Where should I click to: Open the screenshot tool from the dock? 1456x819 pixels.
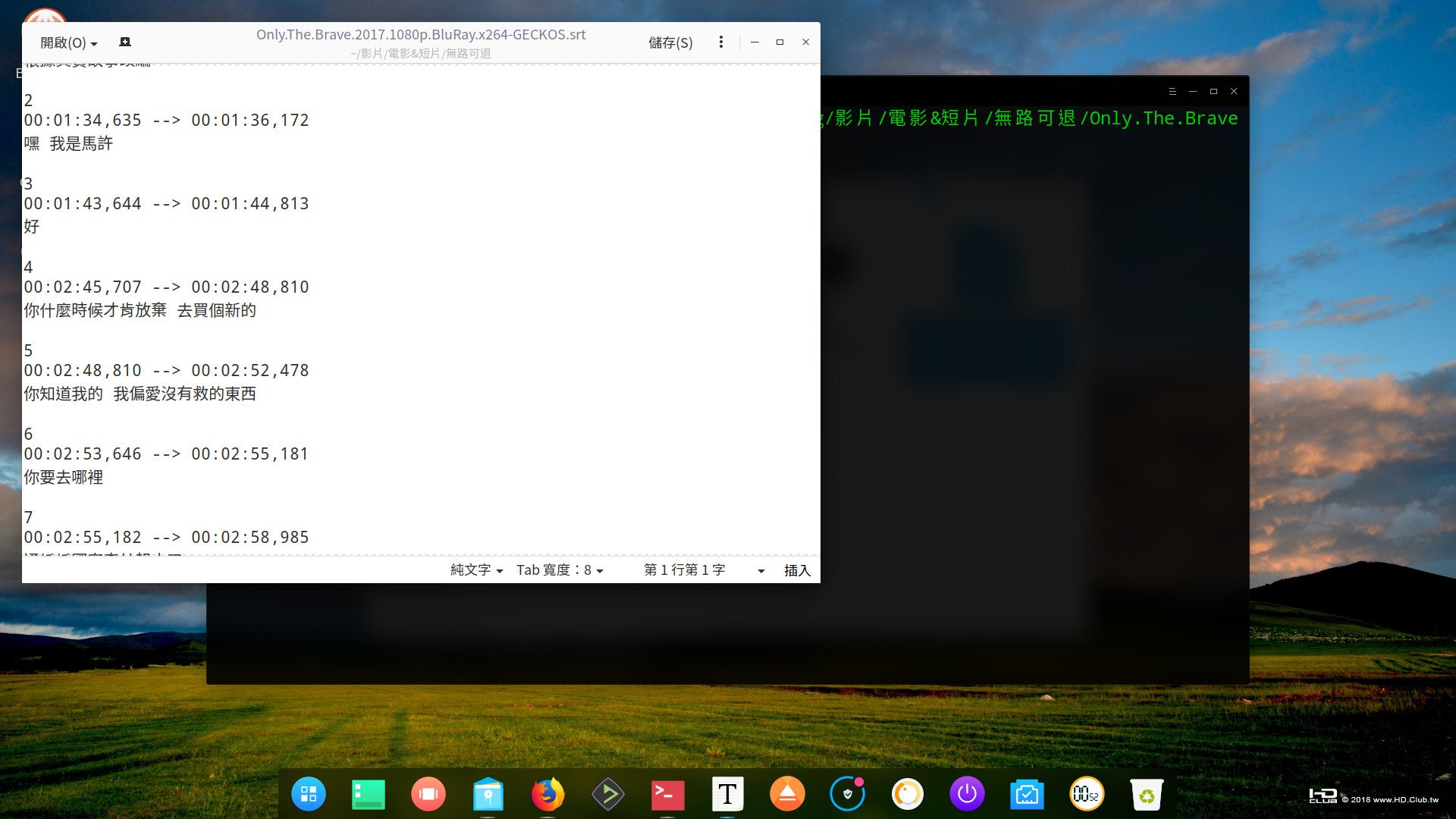pyautogui.click(x=1026, y=794)
